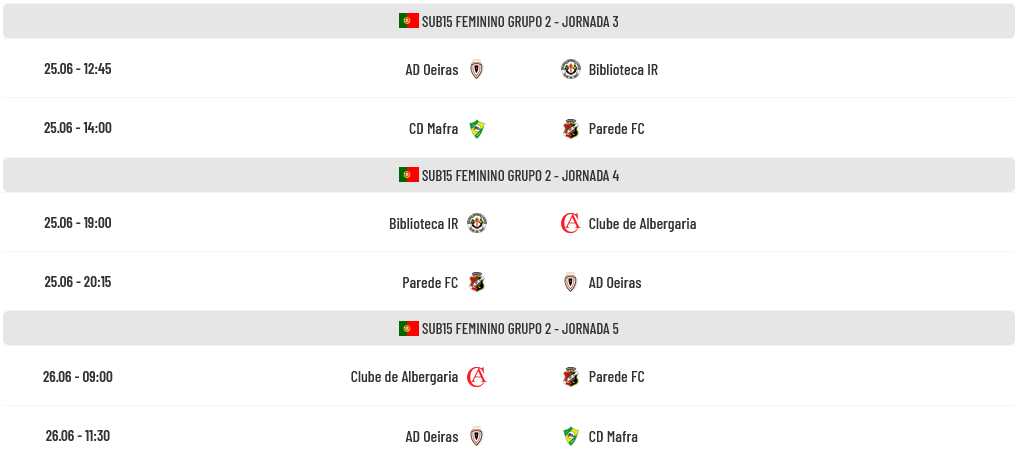Open Sub15 Feminino Grupo 2 Jornada 4 header
Viewport: 1018px width, 461px height.
point(509,175)
